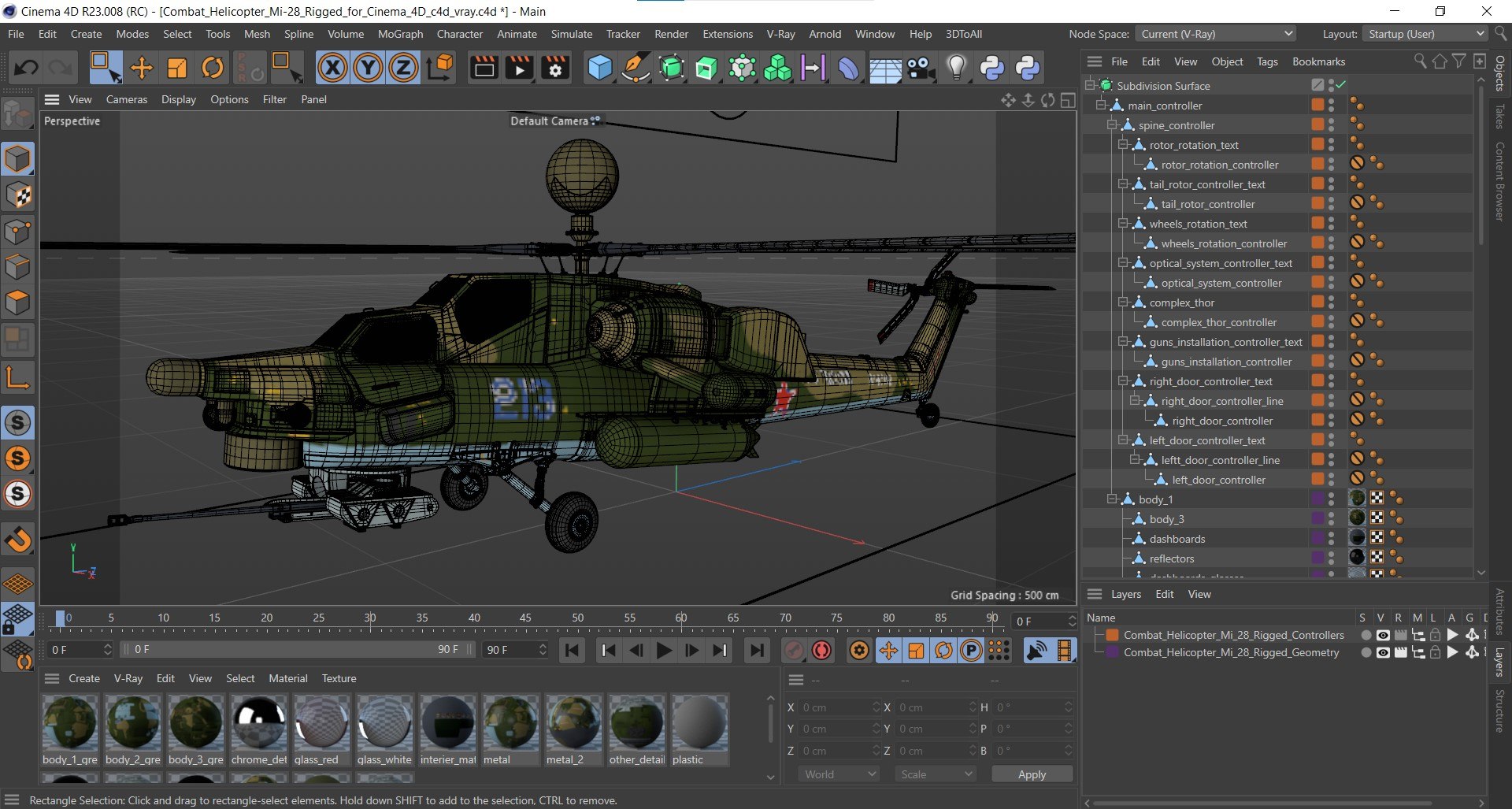Add a Cube primitive object
Screen dimensions: 1512x809
(600, 68)
